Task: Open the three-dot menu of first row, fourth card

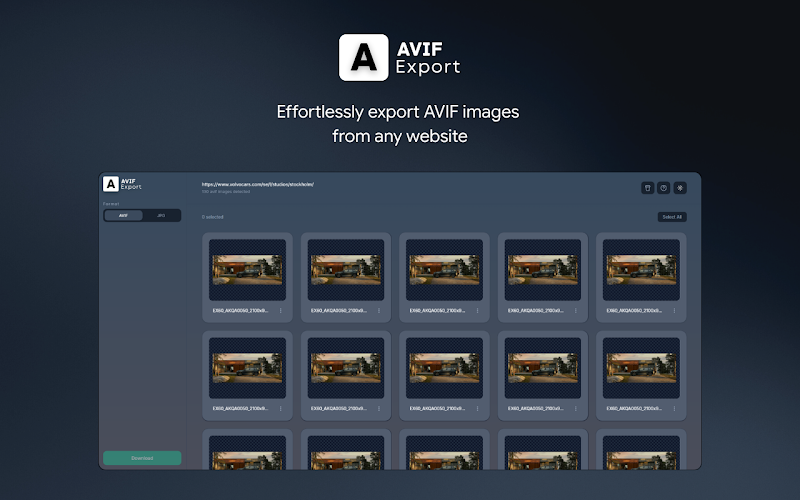Action: click(576, 310)
